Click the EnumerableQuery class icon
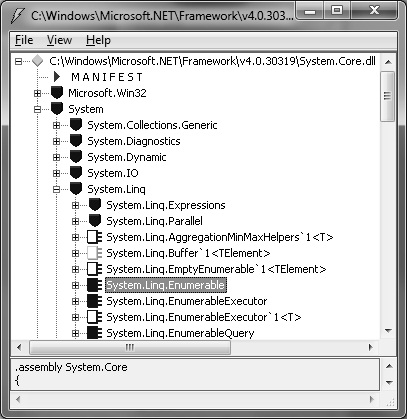This screenshot has width=407, height=419. coord(95,333)
